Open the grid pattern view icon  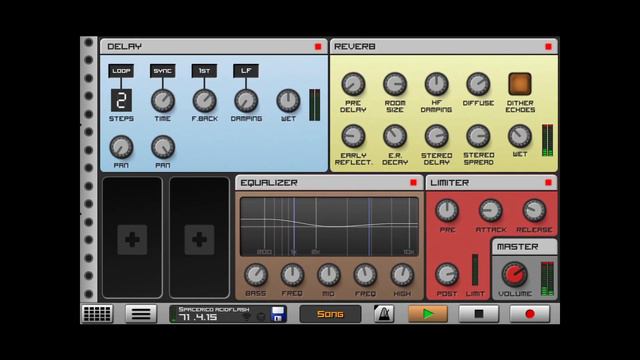[97, 314]
